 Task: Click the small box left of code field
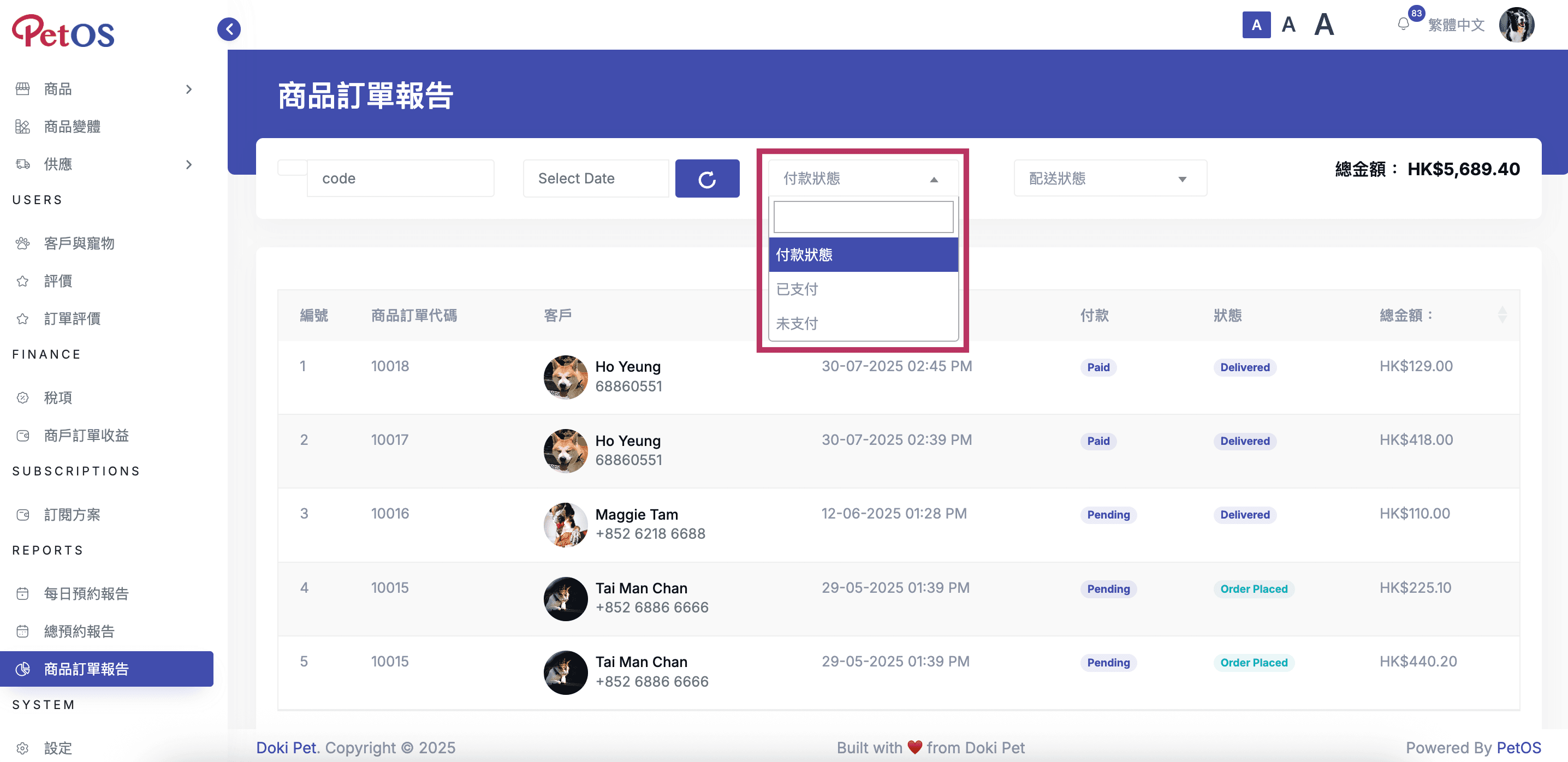[x=292, y=168]
